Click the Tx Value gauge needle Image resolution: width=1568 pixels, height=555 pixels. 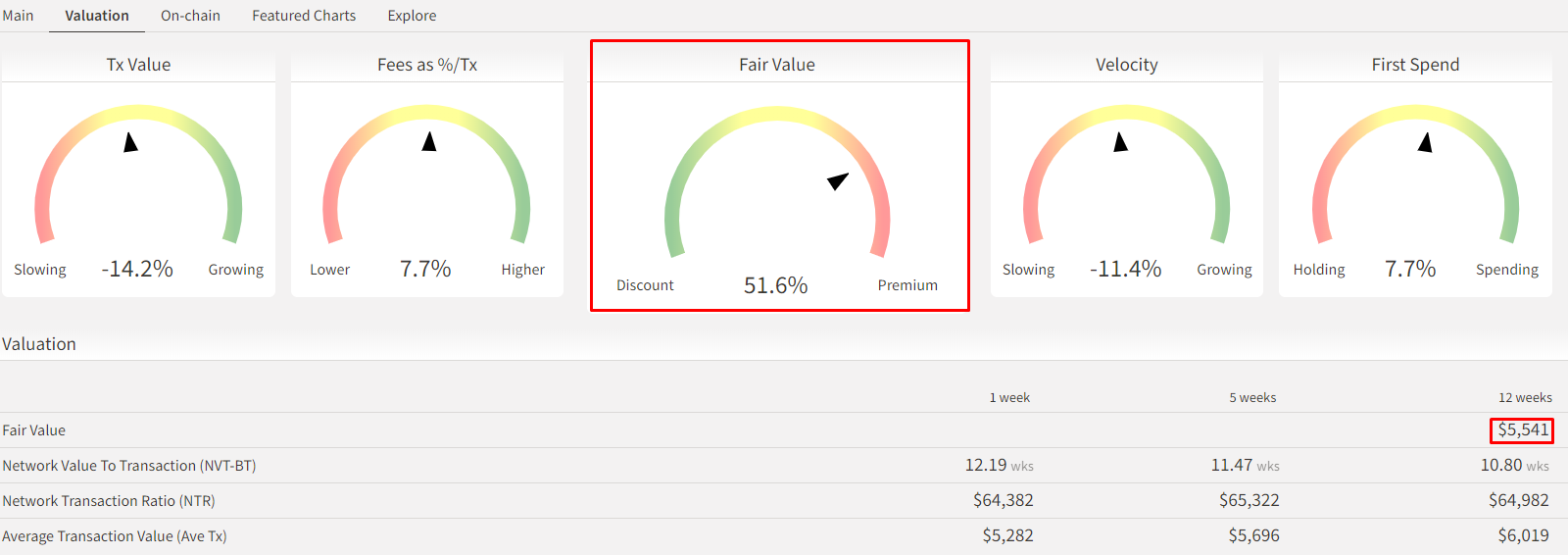(130, 143)
